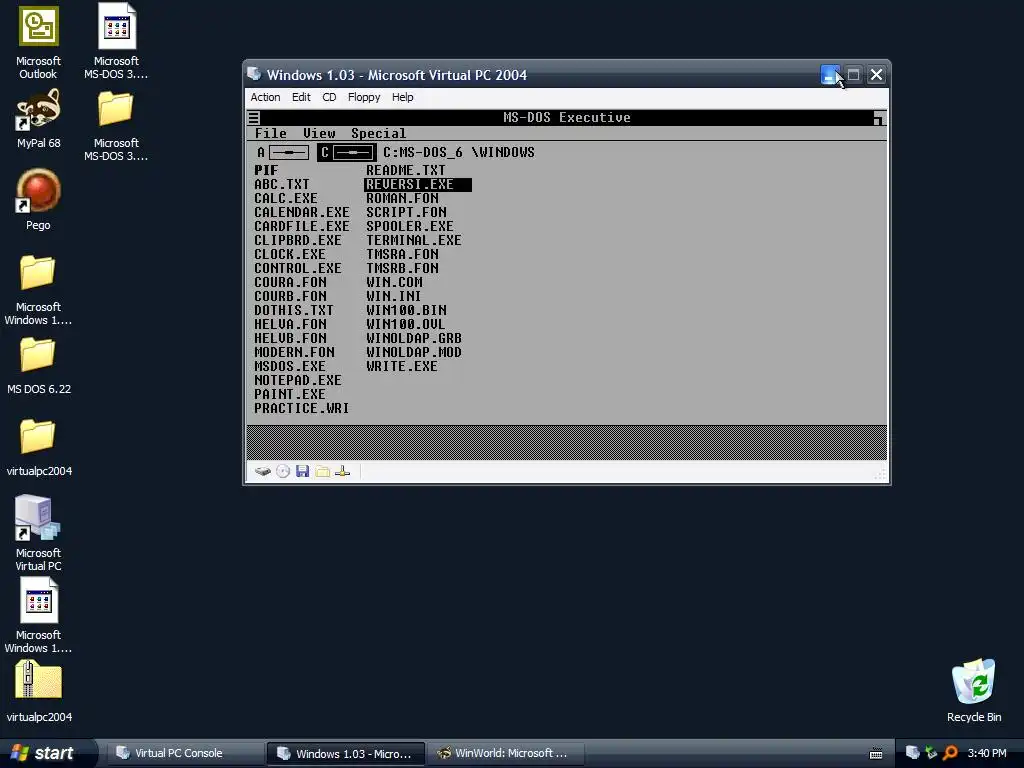Select Microsoft Virtual PC desktop shortcut
The width and height of the screenshot is (1024, 768).
point(39,533)
